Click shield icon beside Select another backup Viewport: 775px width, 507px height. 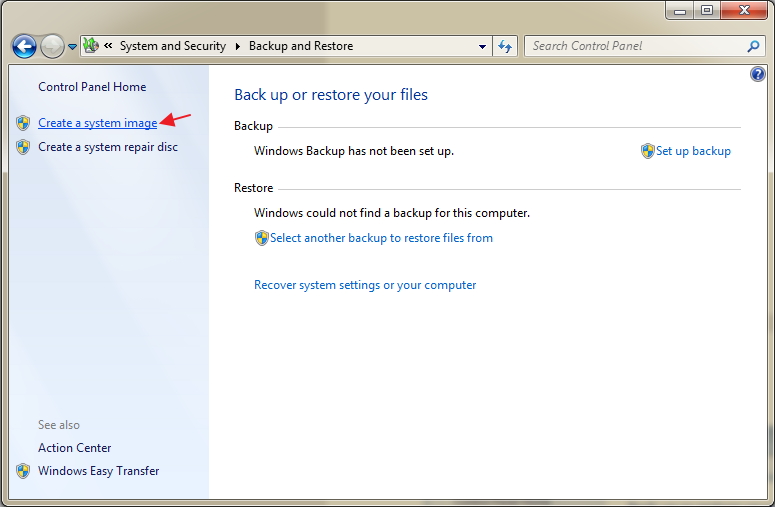(261, 238)
